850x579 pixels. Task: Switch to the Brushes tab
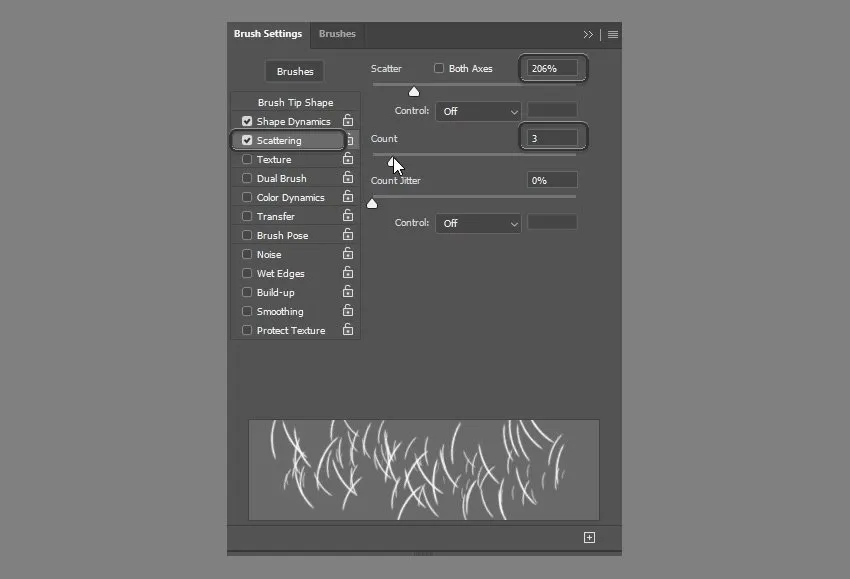[x=337, y=34]
